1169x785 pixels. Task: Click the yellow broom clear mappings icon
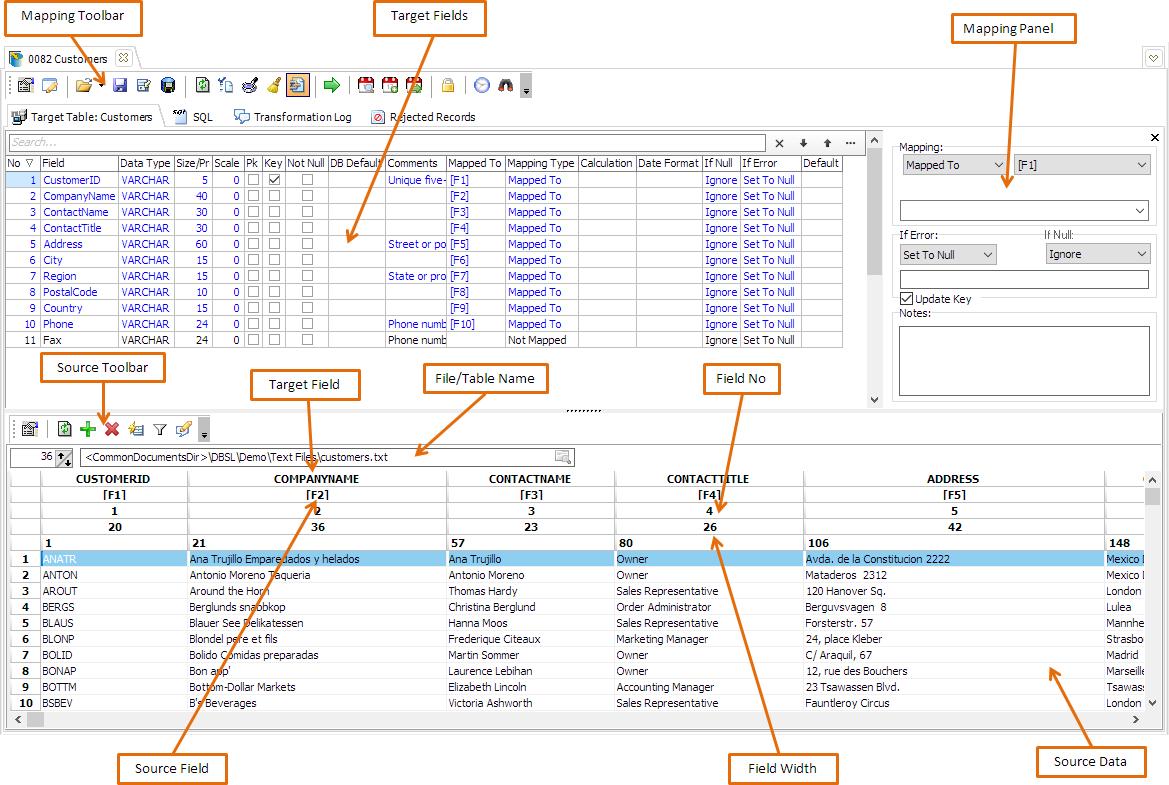coord(274,86)
